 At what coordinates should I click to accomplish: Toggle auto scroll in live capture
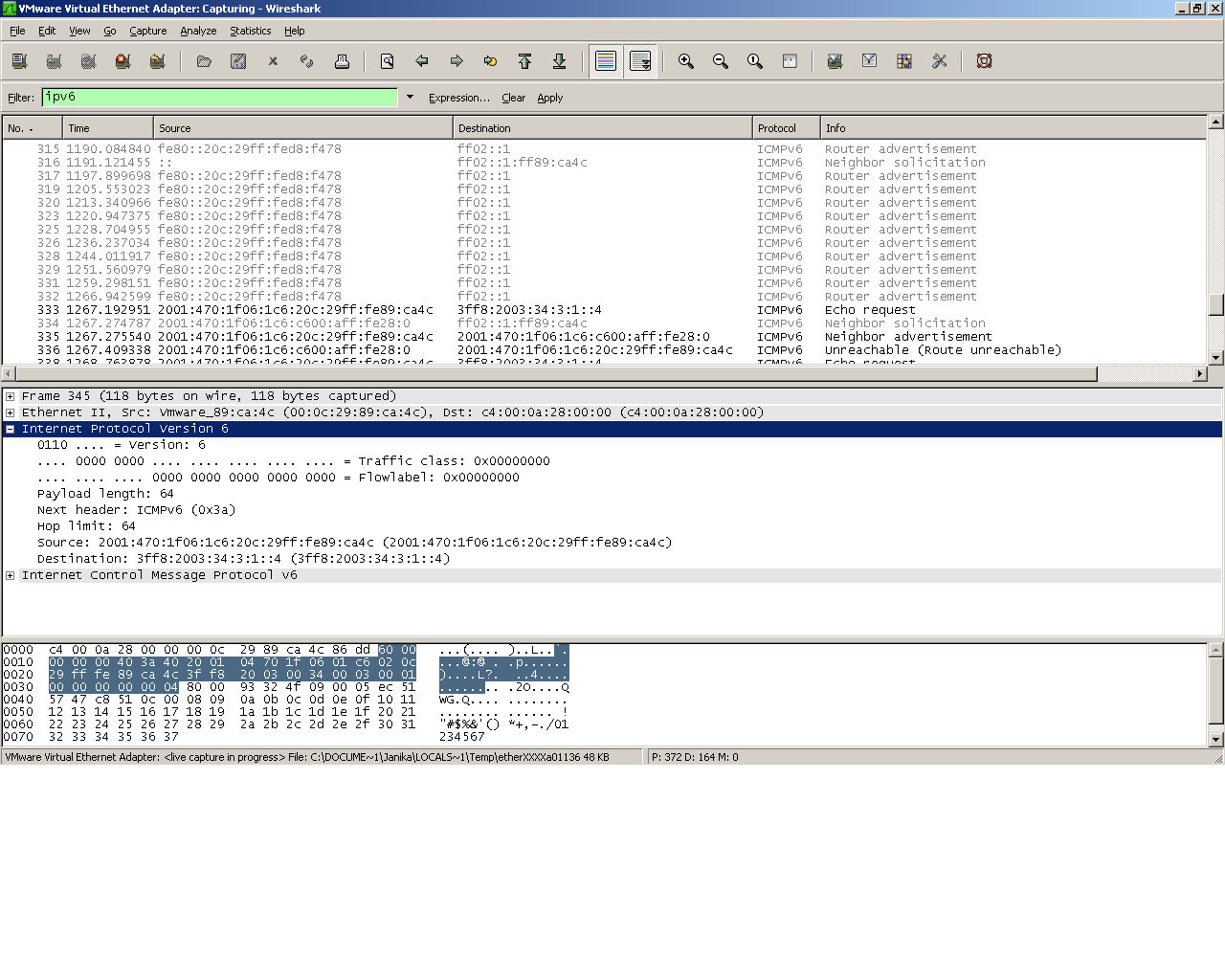[x=640, y=61]
